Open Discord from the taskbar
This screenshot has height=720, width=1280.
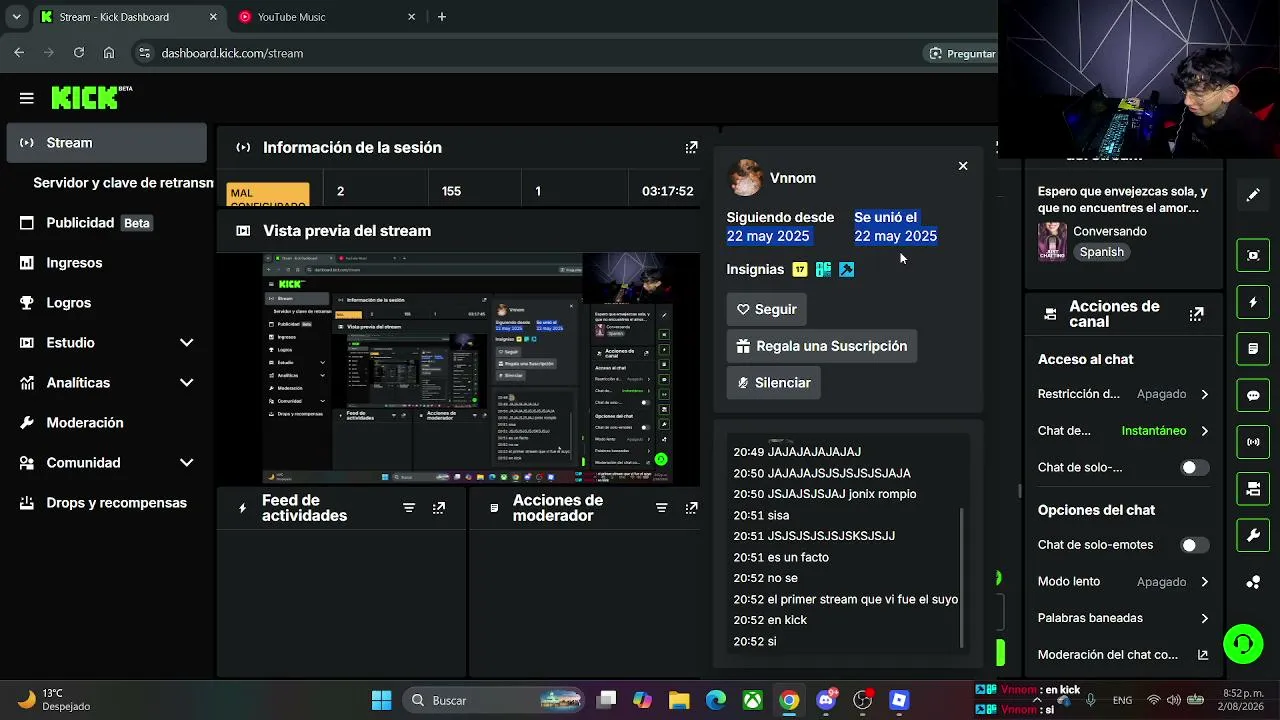(826, 700)
